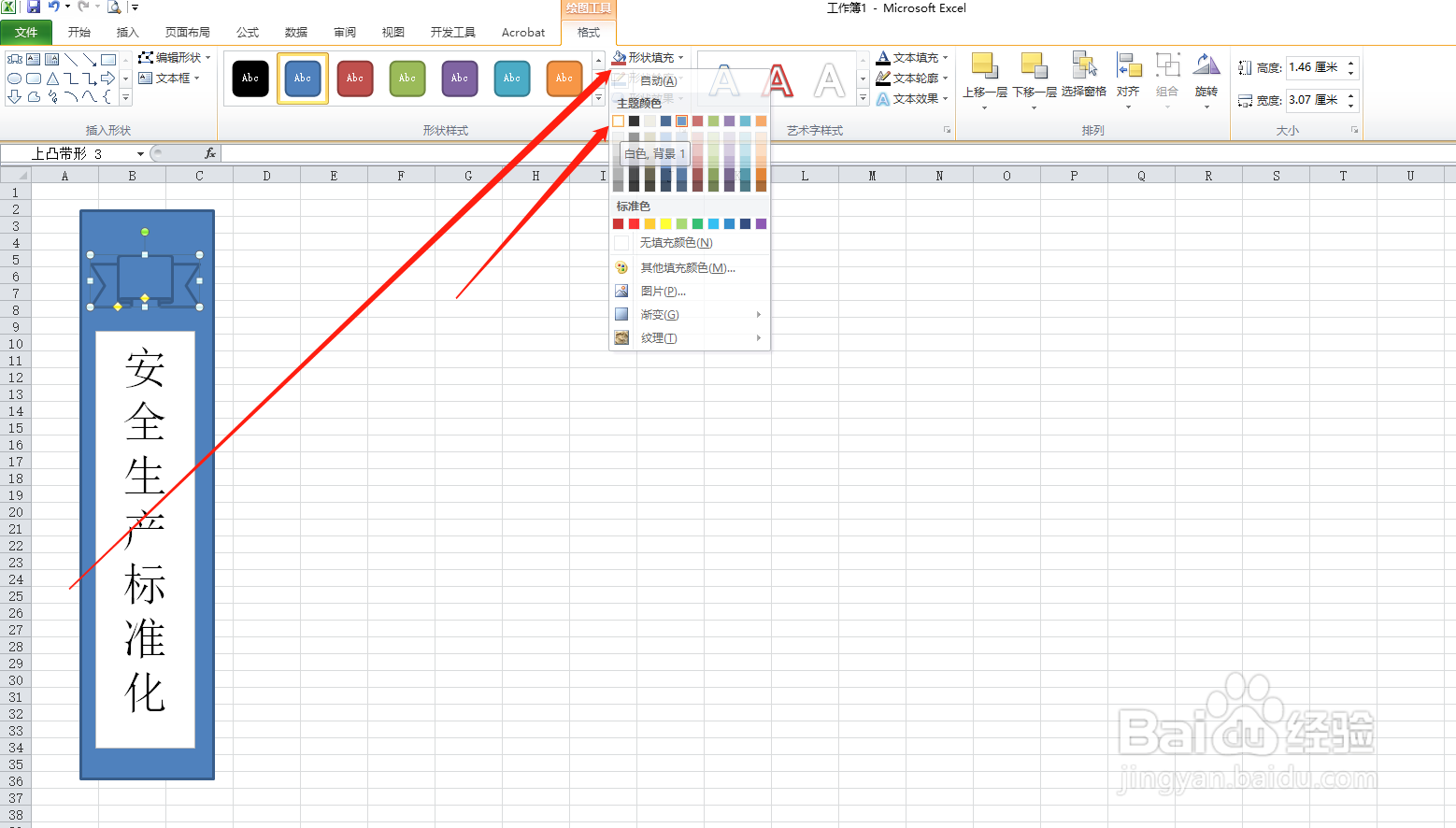Image resolution: width=1456 pixels, height=828 pixels.
Task: Pick green standard color swatch
Action: (x=697, y=224)
